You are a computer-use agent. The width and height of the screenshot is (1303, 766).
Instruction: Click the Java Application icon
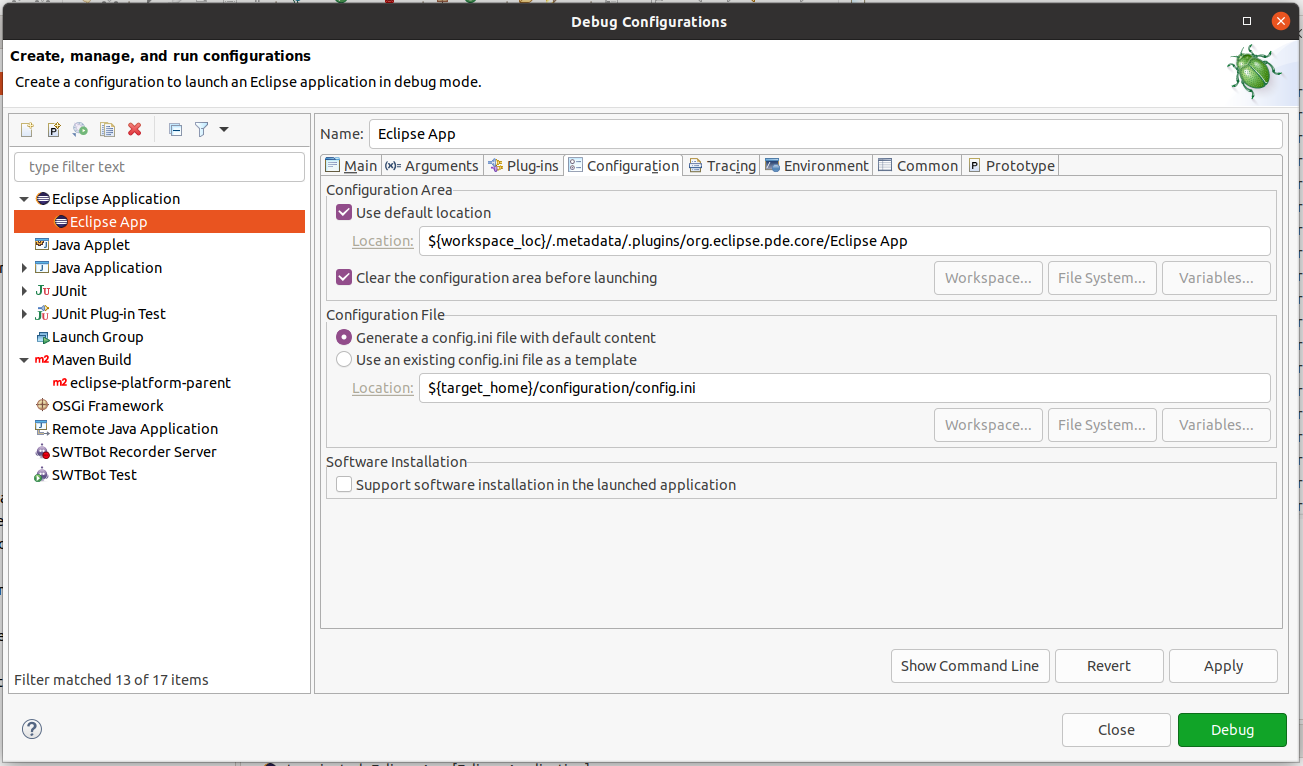[42, 268]
